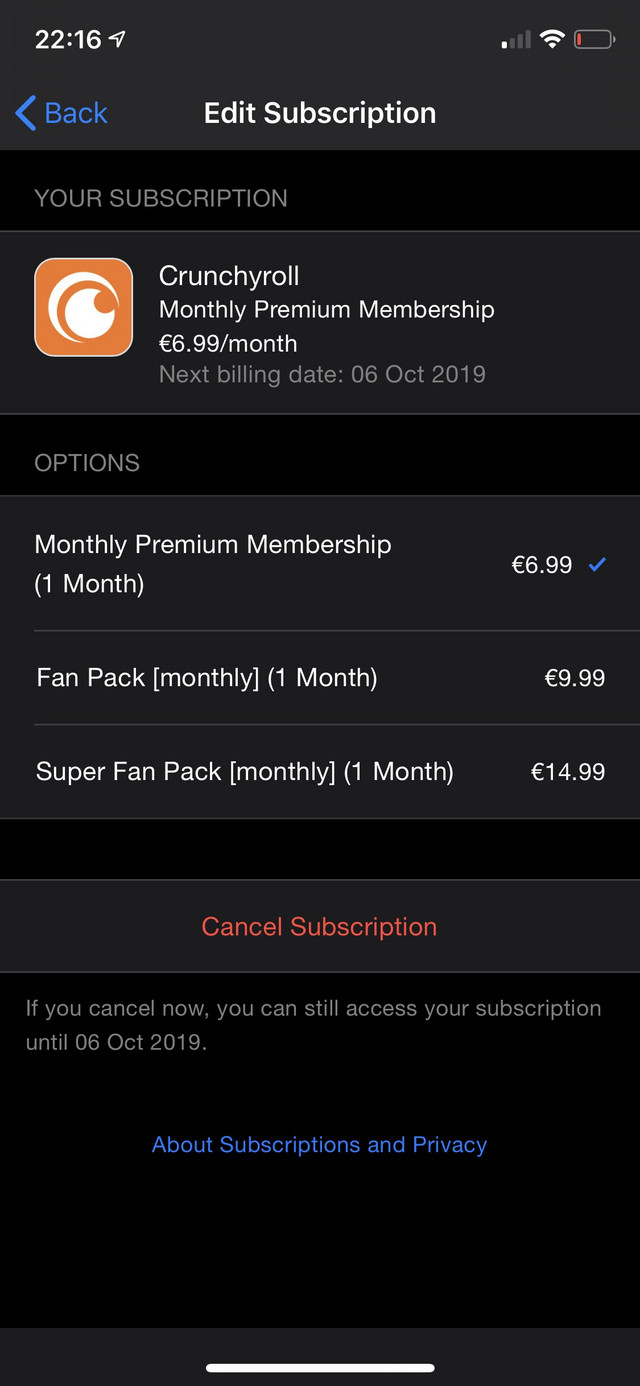This screenshot has width=640, height=1386.
Task: Tap the Edit Subscription title
Action: coord(320,113)
